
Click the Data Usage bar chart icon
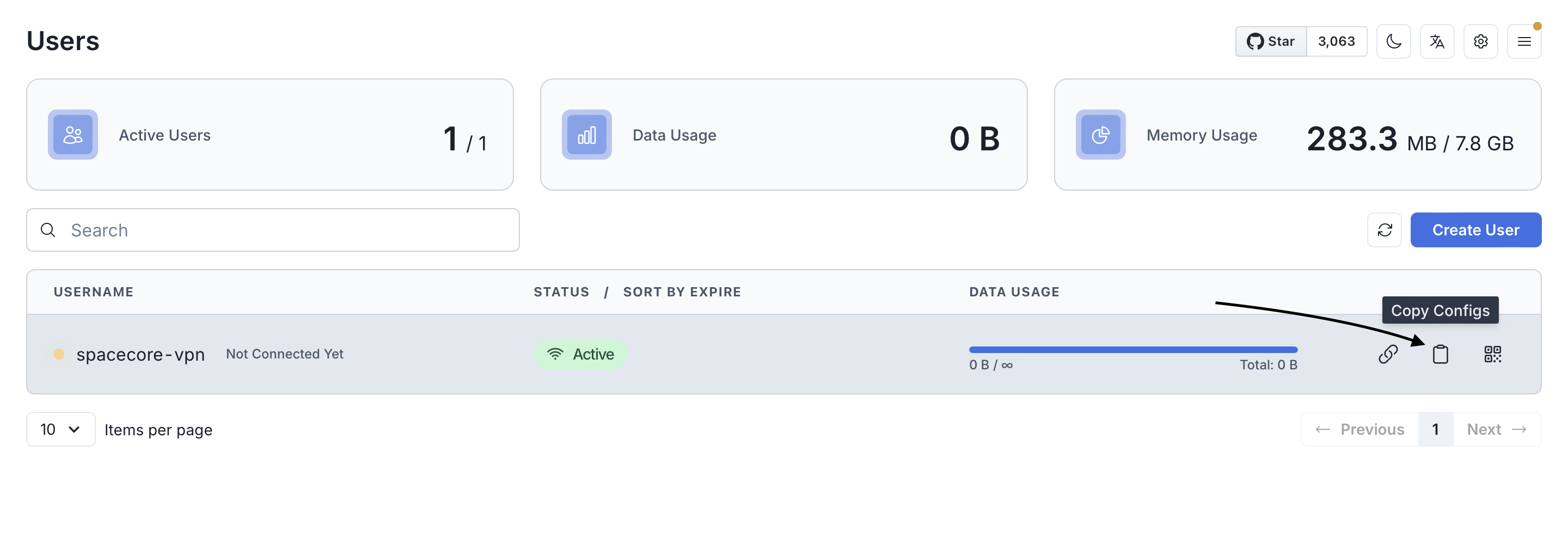pyautogui.click(x=586, y=135)
